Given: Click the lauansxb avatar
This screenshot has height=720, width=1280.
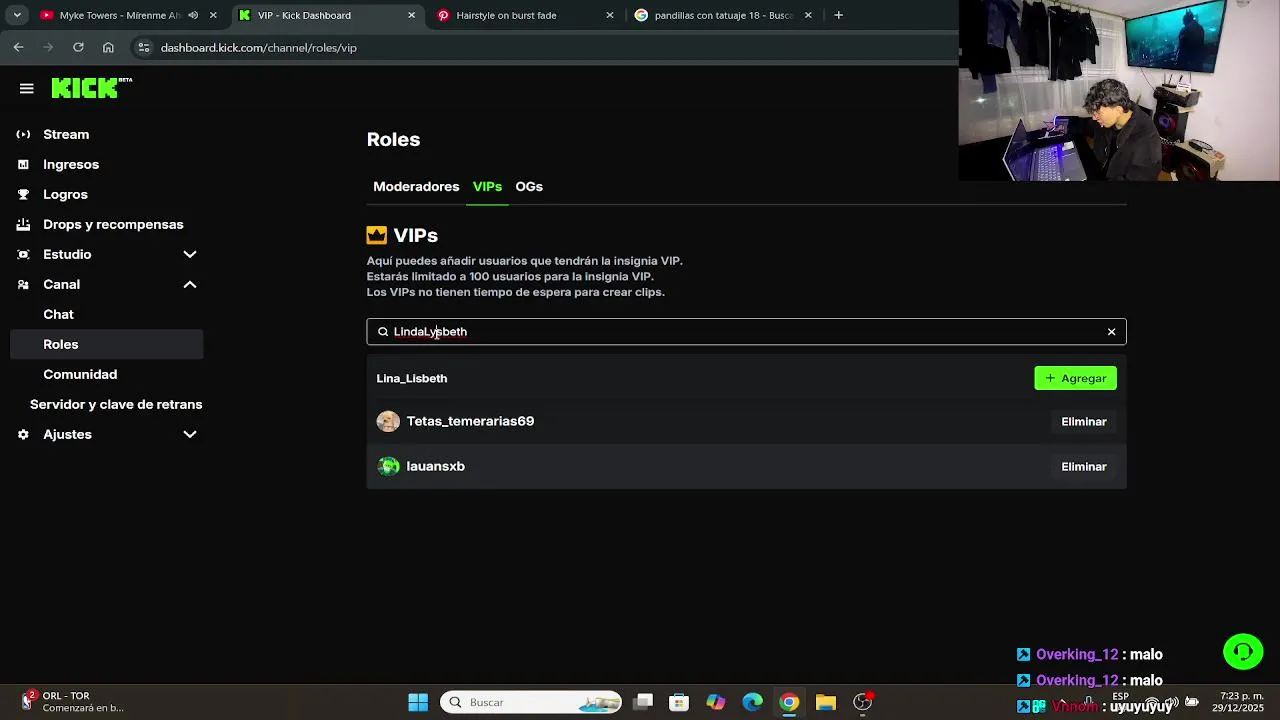Looking at the screenshot, I should (x=388, y=466).
